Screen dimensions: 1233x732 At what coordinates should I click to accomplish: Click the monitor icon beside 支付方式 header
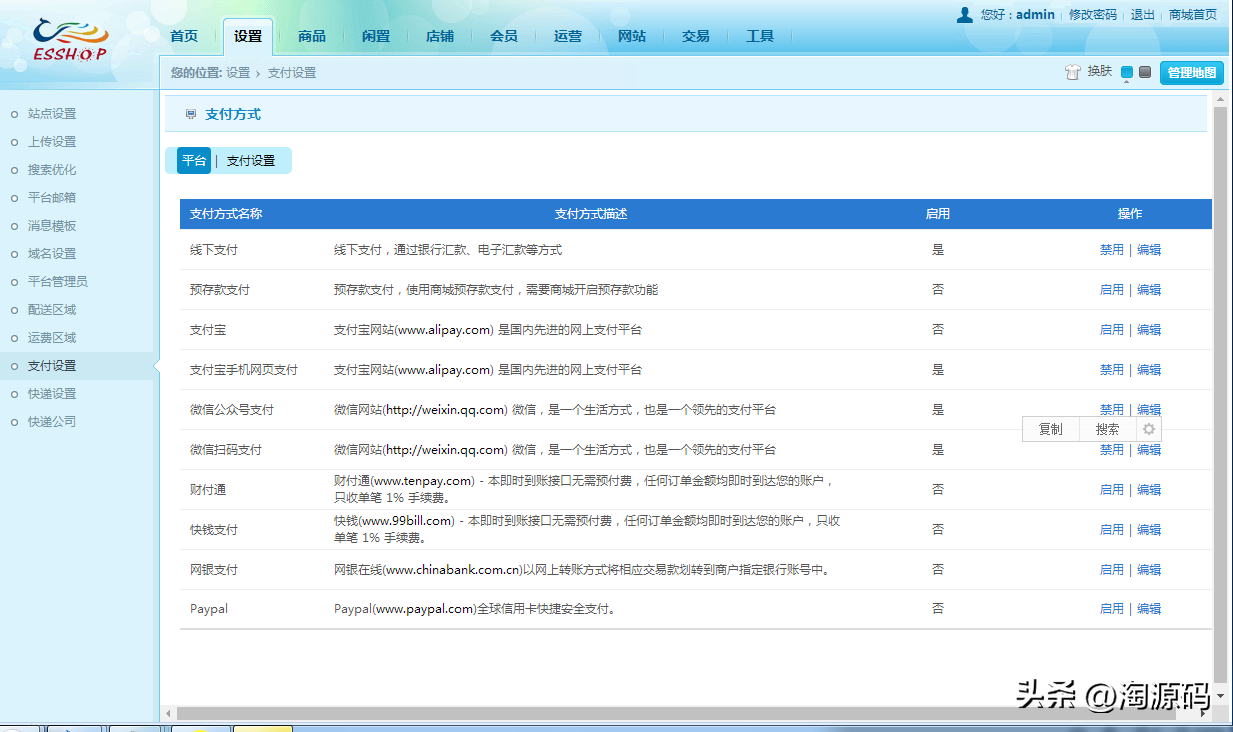(190, 113)
